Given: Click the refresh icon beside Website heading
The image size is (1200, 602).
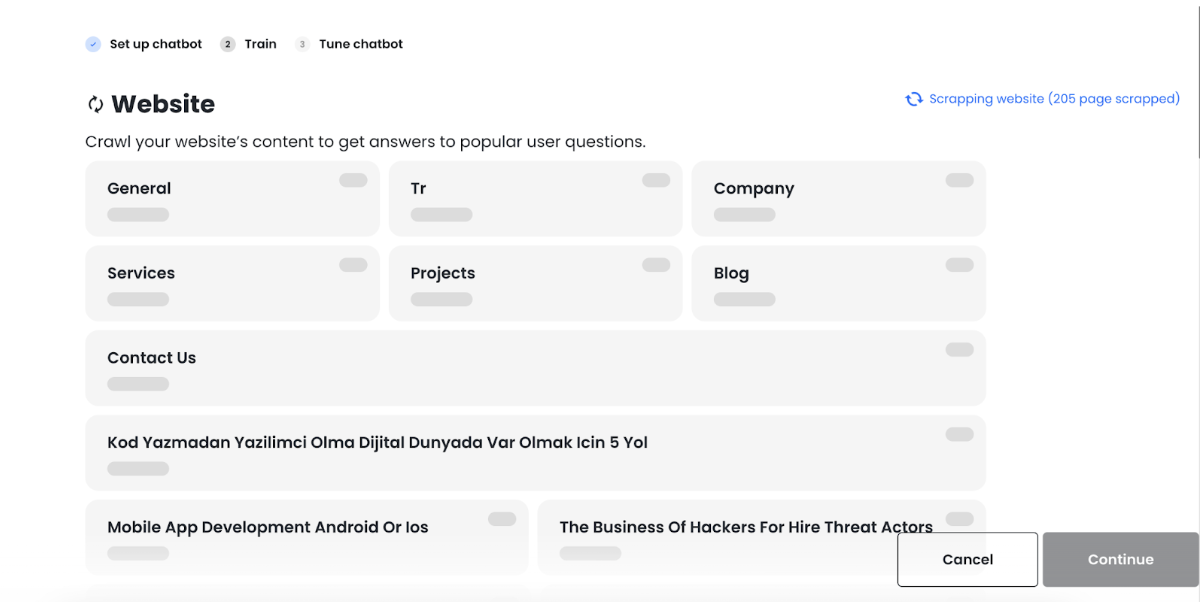Looking at the screenshot, I should click(x=96, y=104).
